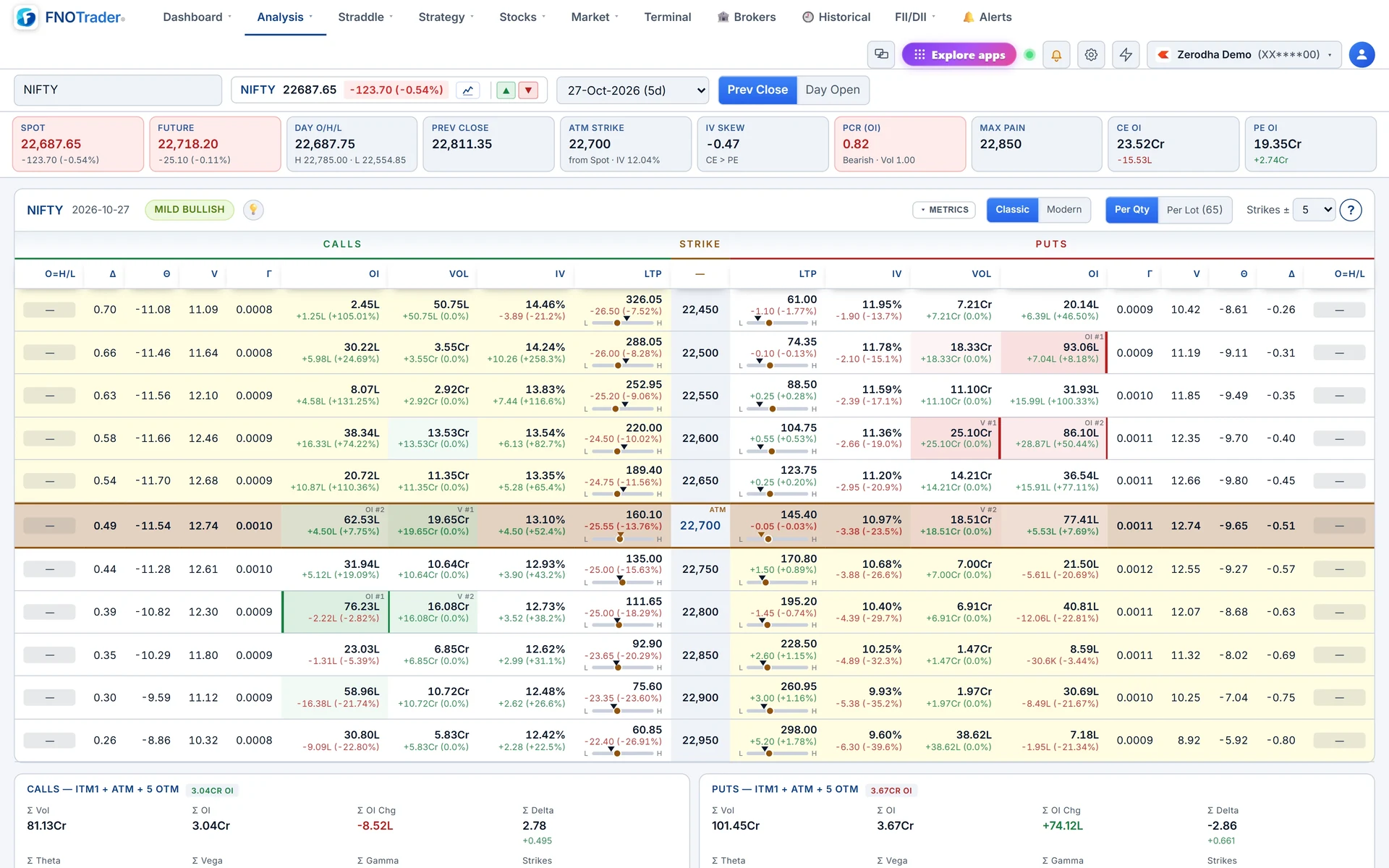The height and width of the screenshot is (868, 1389).
Task: Click the MAX PAIN 22,850 card
Action: [1036, 144]
